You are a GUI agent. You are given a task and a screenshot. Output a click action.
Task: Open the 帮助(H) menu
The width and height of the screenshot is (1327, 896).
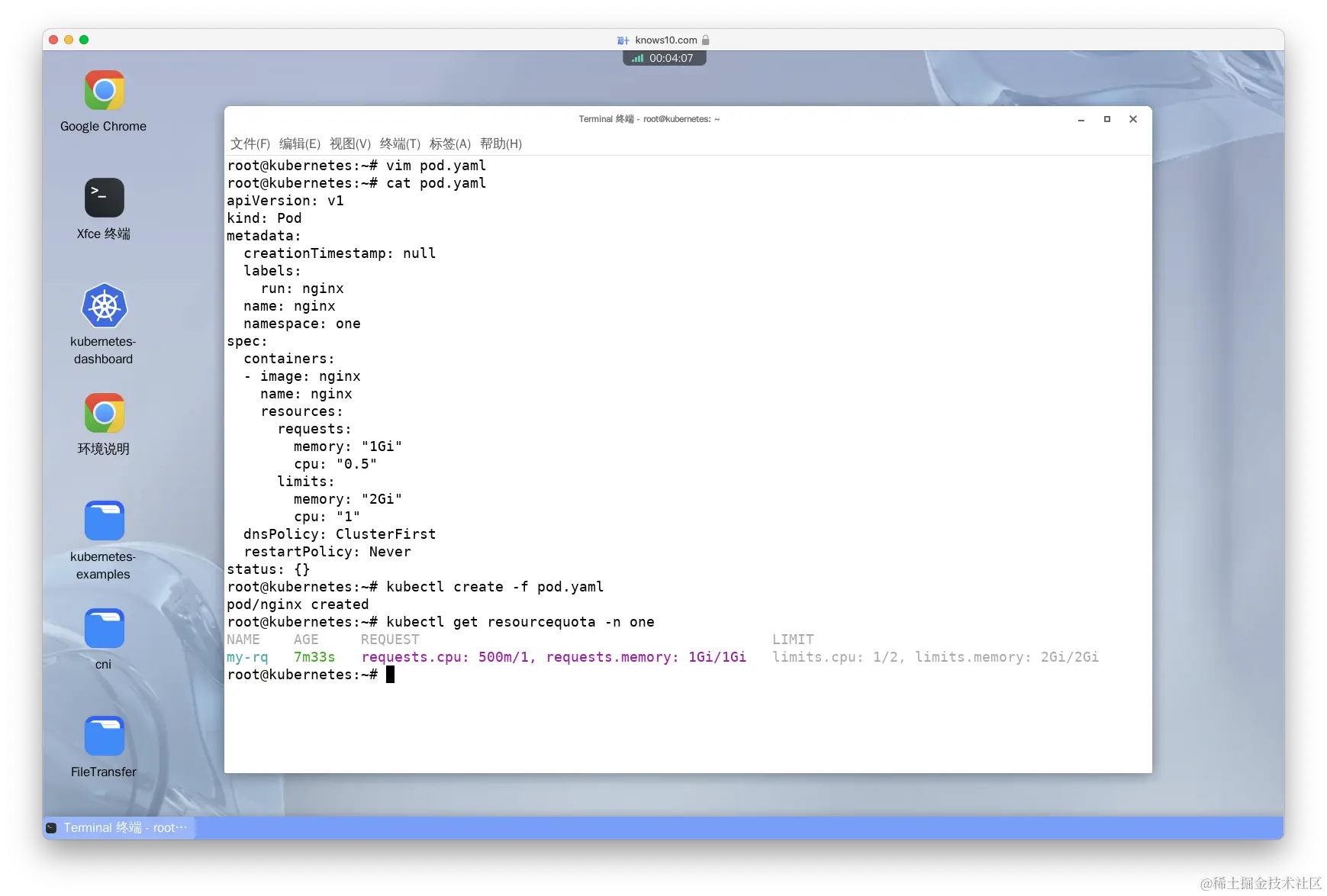[x=501, y=143]
